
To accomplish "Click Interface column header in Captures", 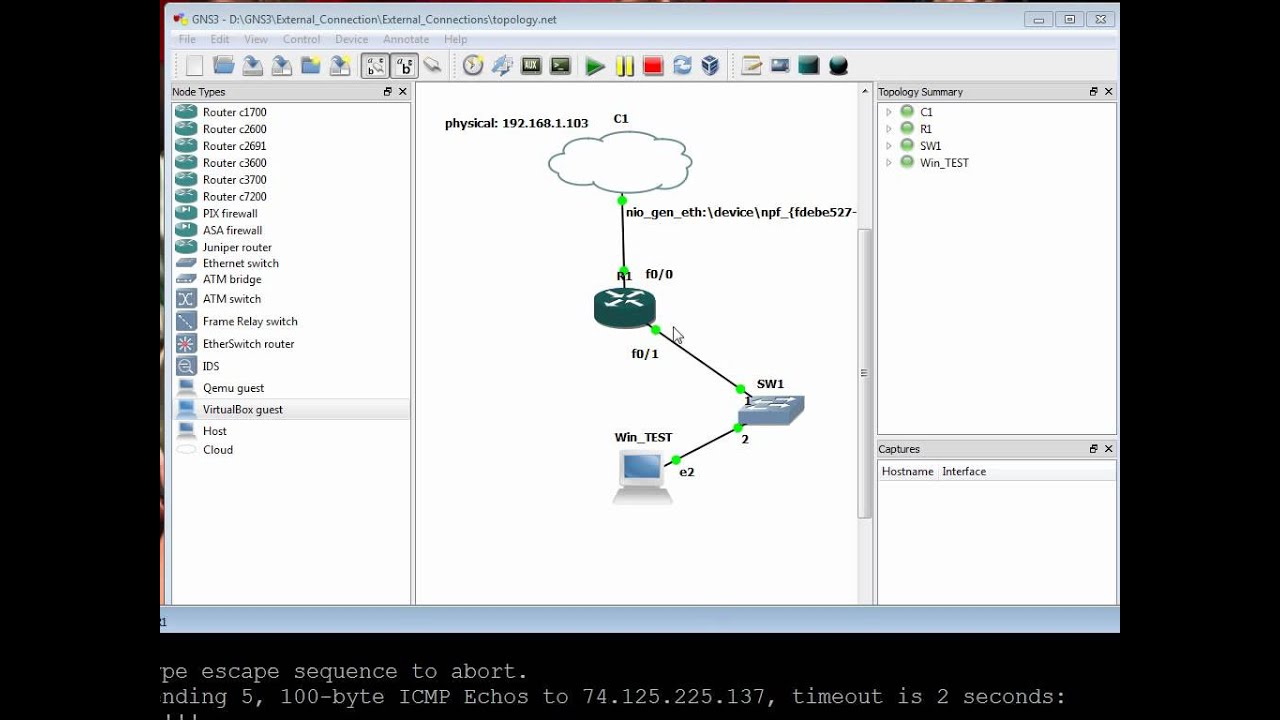I will 964,472.
